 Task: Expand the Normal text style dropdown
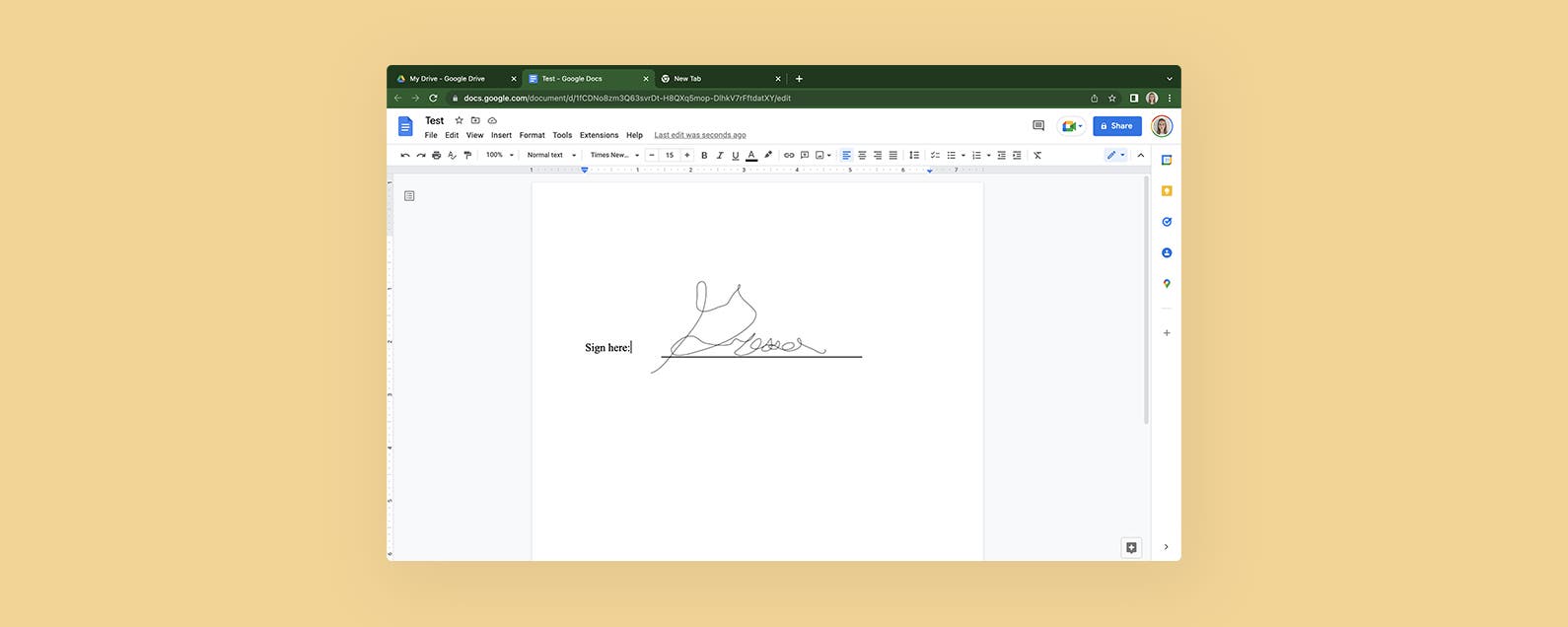[551, 155]
